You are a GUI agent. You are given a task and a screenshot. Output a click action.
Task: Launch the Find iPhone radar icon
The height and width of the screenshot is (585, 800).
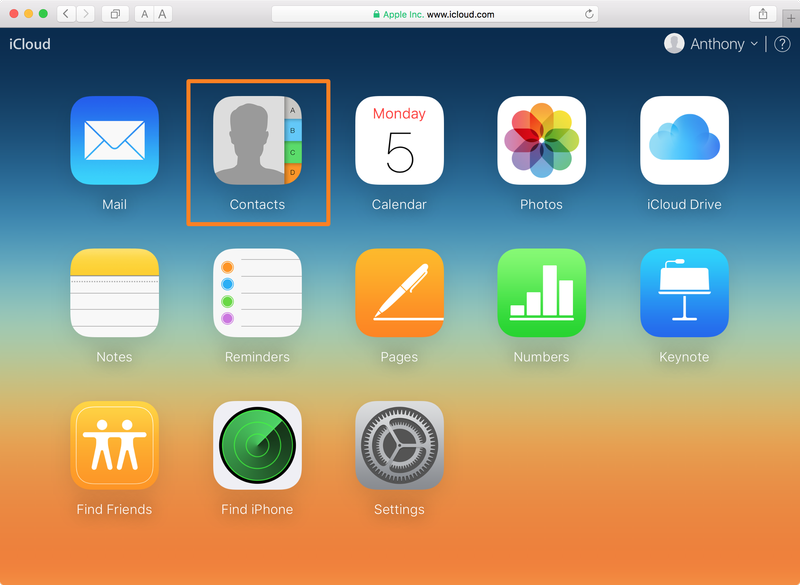[x=257, y=445]
